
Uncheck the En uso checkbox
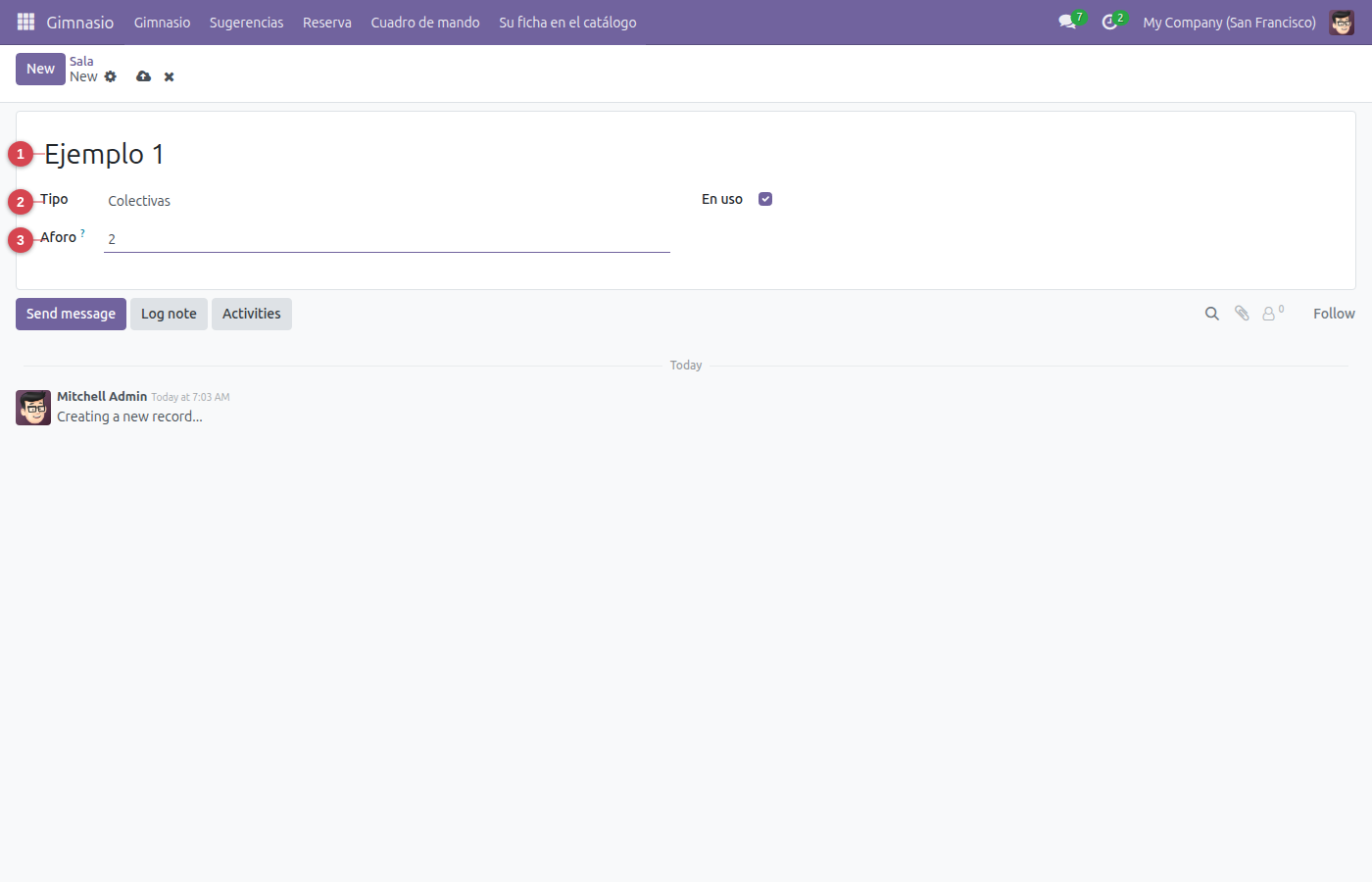click(765, 199)
